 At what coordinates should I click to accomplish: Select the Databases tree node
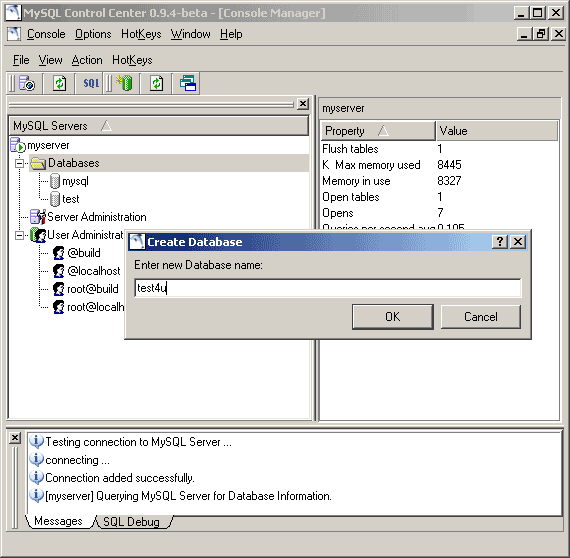pyautogui.click(x=73, y=163)
